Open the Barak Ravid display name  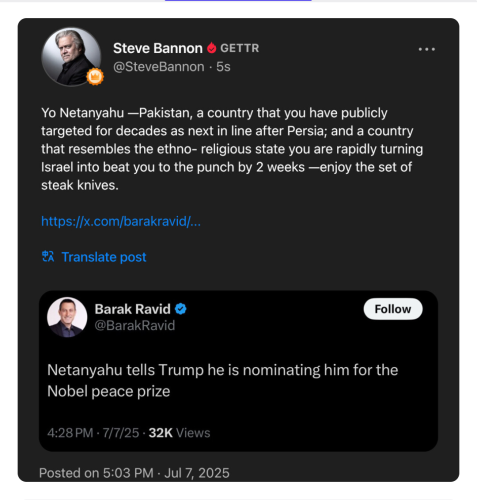[133, 309]
